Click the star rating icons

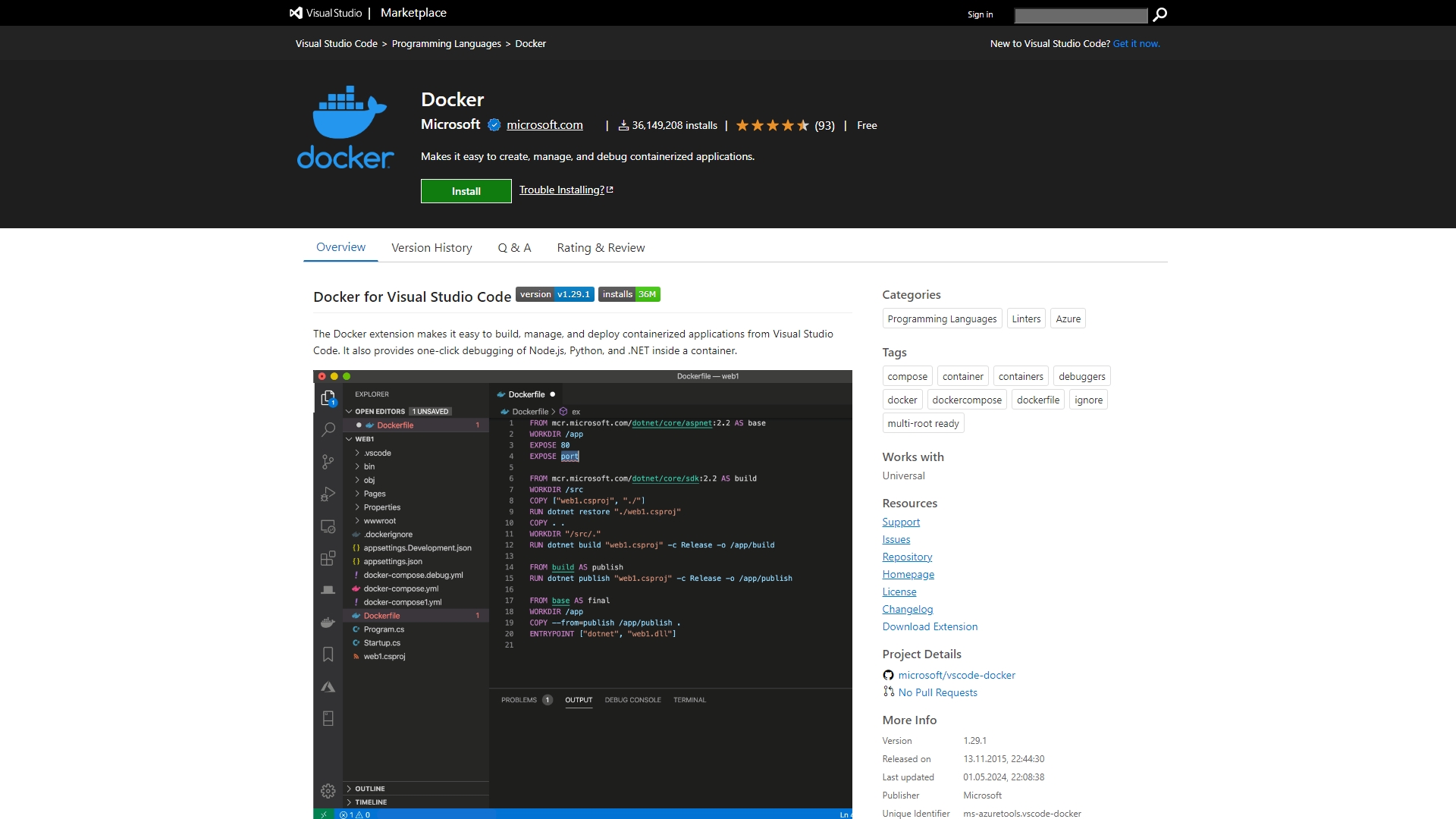point(773,125)
